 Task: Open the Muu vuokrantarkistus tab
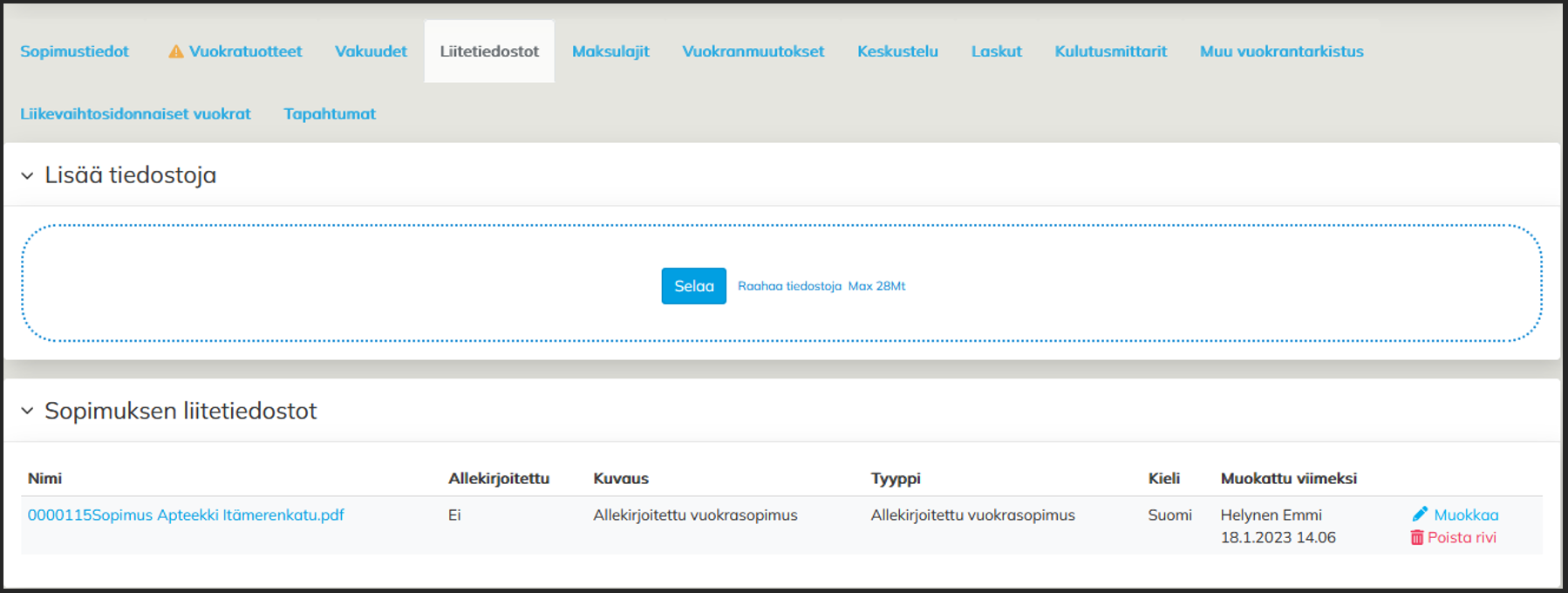(x=1281, y=51)
